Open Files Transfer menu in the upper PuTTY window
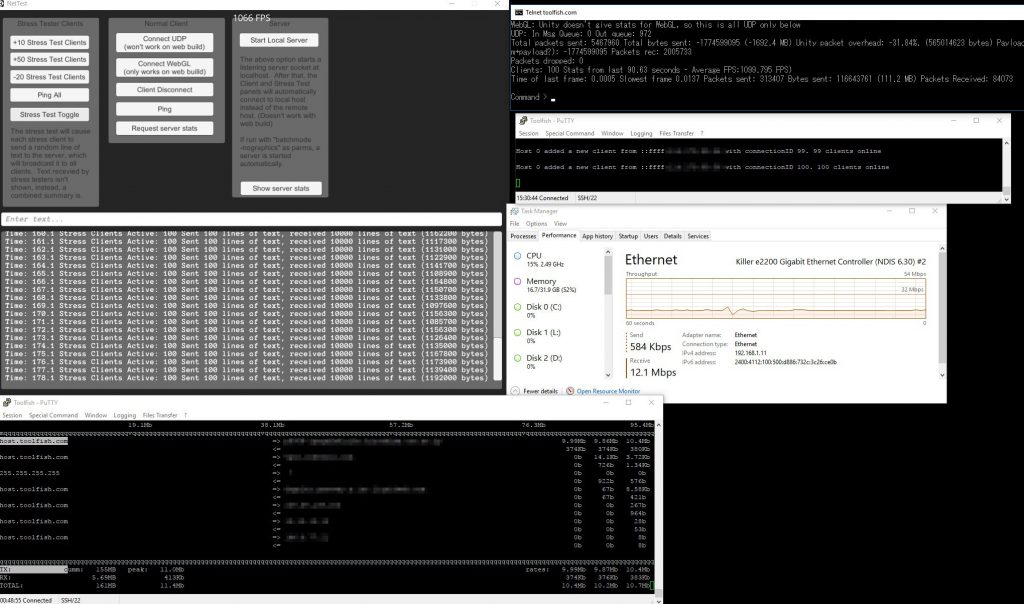The image size is (1024, 604). 677,133
